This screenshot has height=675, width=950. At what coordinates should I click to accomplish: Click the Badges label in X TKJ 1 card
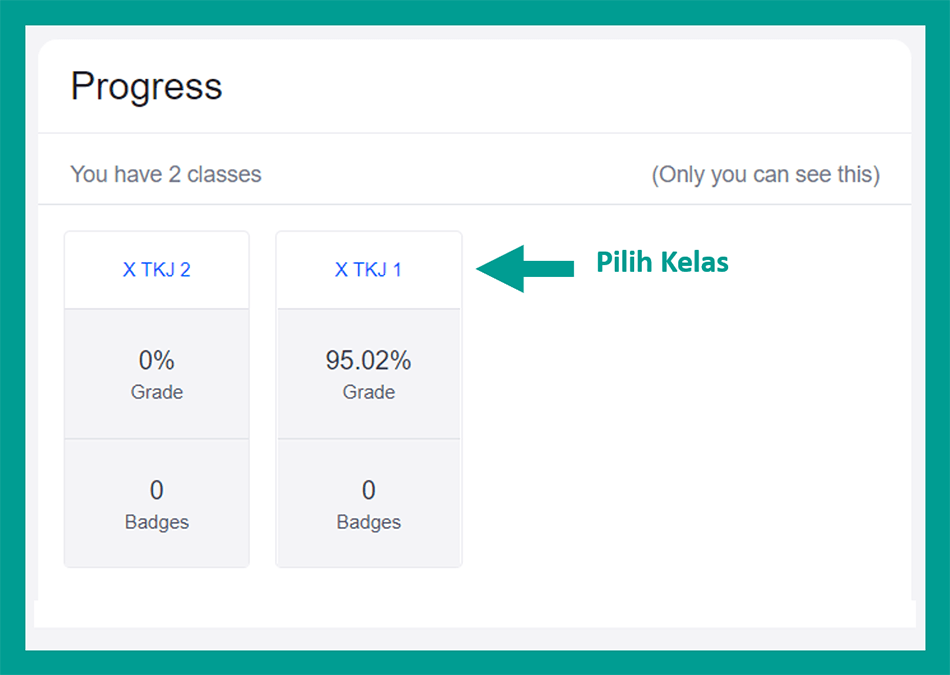coord(368,522)
